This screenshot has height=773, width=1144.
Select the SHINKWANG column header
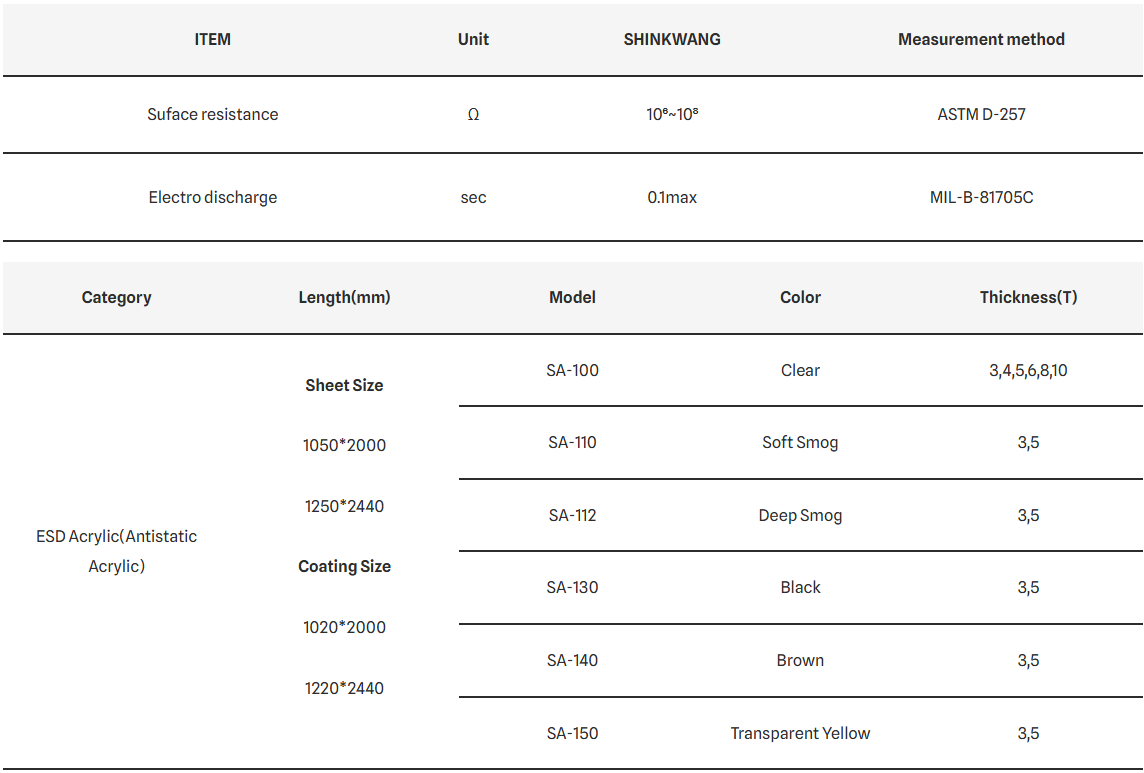[672, 40]
